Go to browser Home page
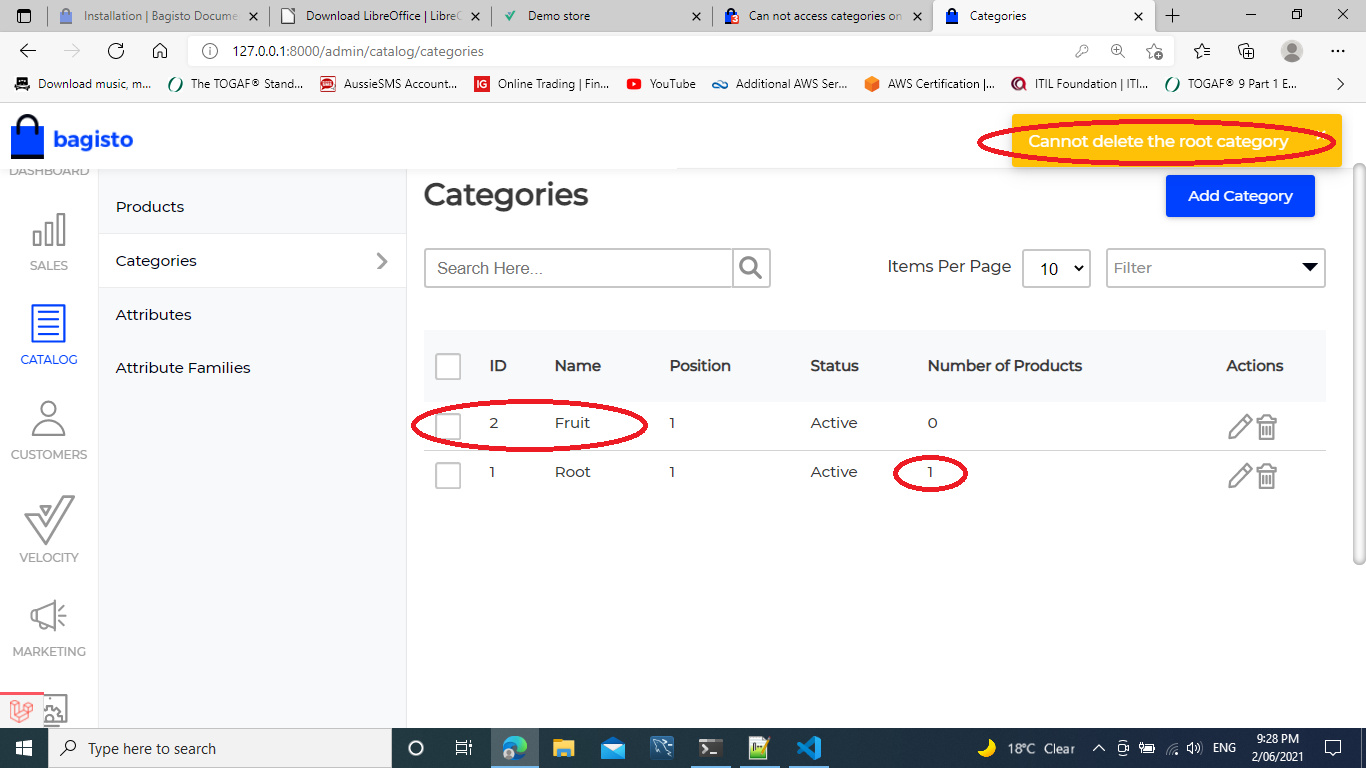Screen dimensions: 1366x768 point(160,51)
